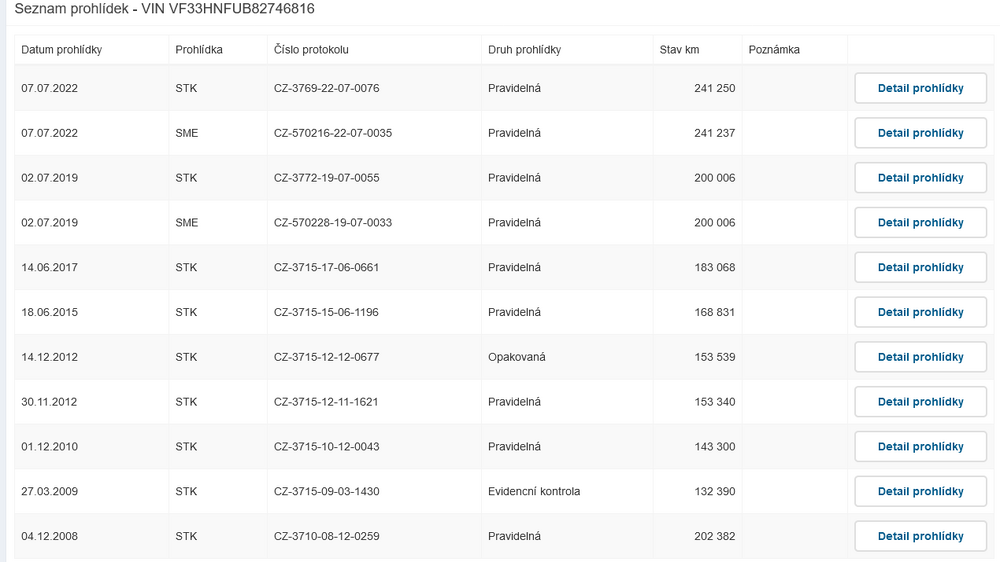Viewport: 1000px width, 562px height.
Task: Open Detail prohlídky for 18.06.2015 inspection
Action: [x=920, y=312]
